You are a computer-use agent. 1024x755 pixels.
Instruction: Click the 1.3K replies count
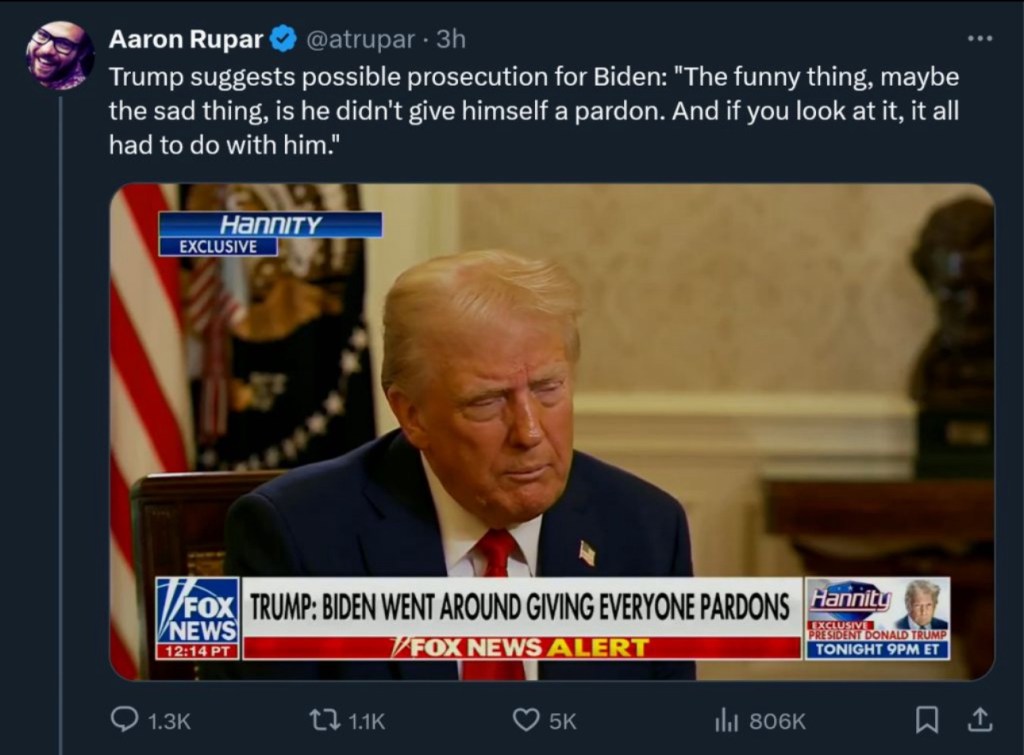tap(169, 720)
